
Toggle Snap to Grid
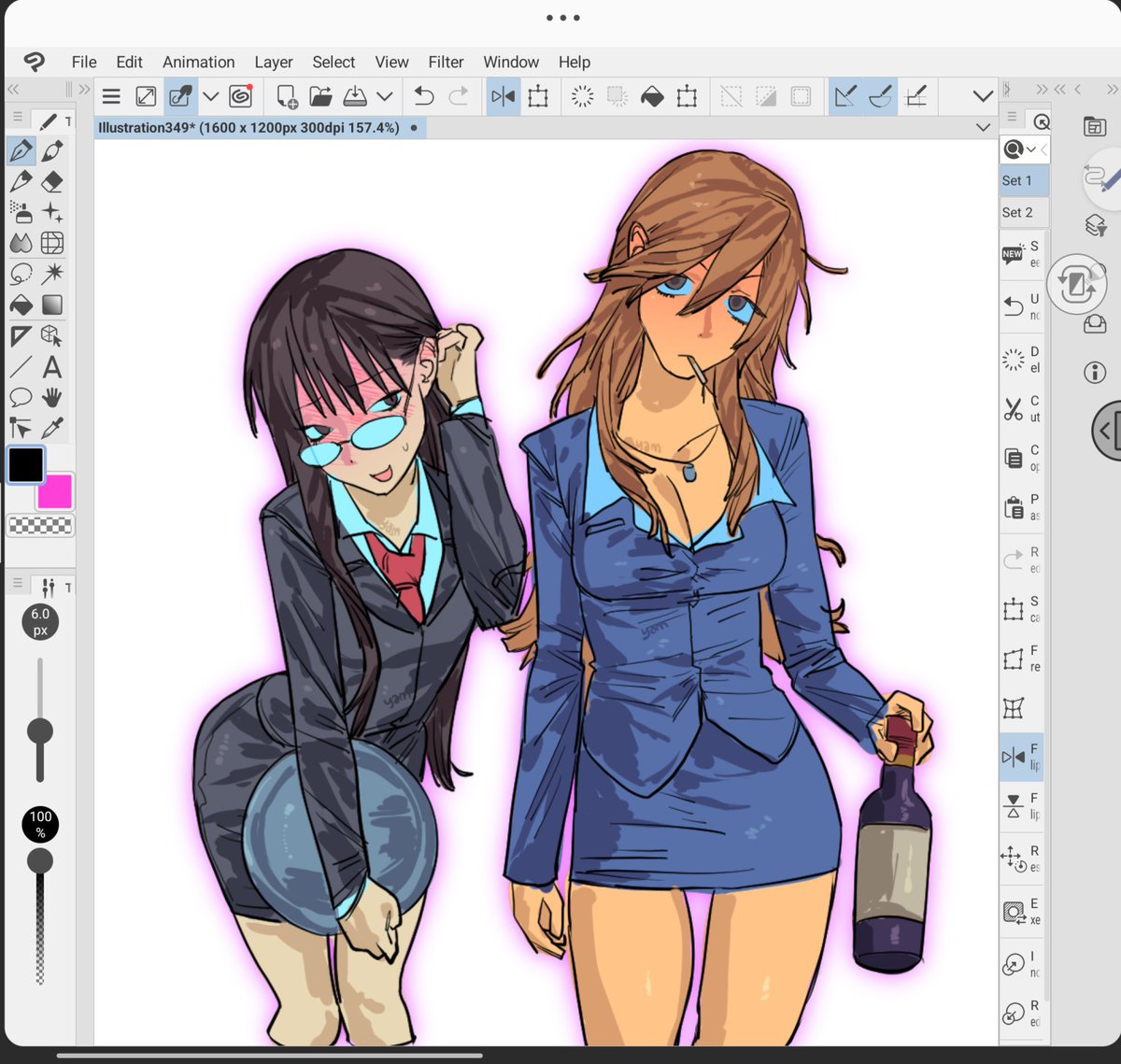tap(916, 96)
